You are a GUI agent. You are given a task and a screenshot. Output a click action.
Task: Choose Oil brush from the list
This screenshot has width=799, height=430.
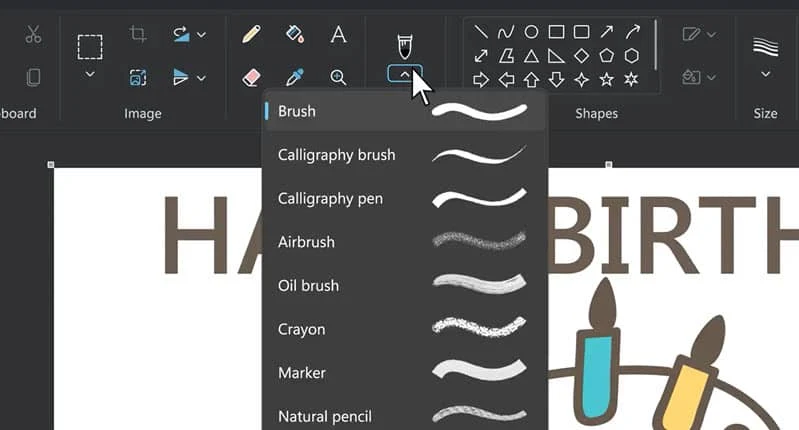click(x=405, y=285)
